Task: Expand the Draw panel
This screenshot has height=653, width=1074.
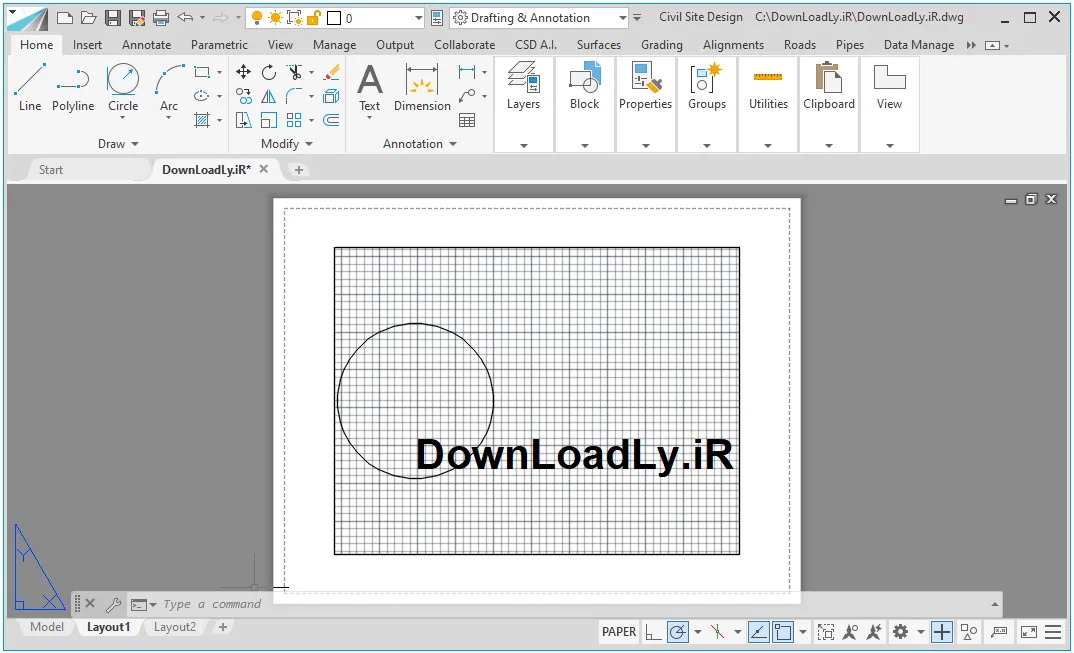Action: (x=118, y=144)
